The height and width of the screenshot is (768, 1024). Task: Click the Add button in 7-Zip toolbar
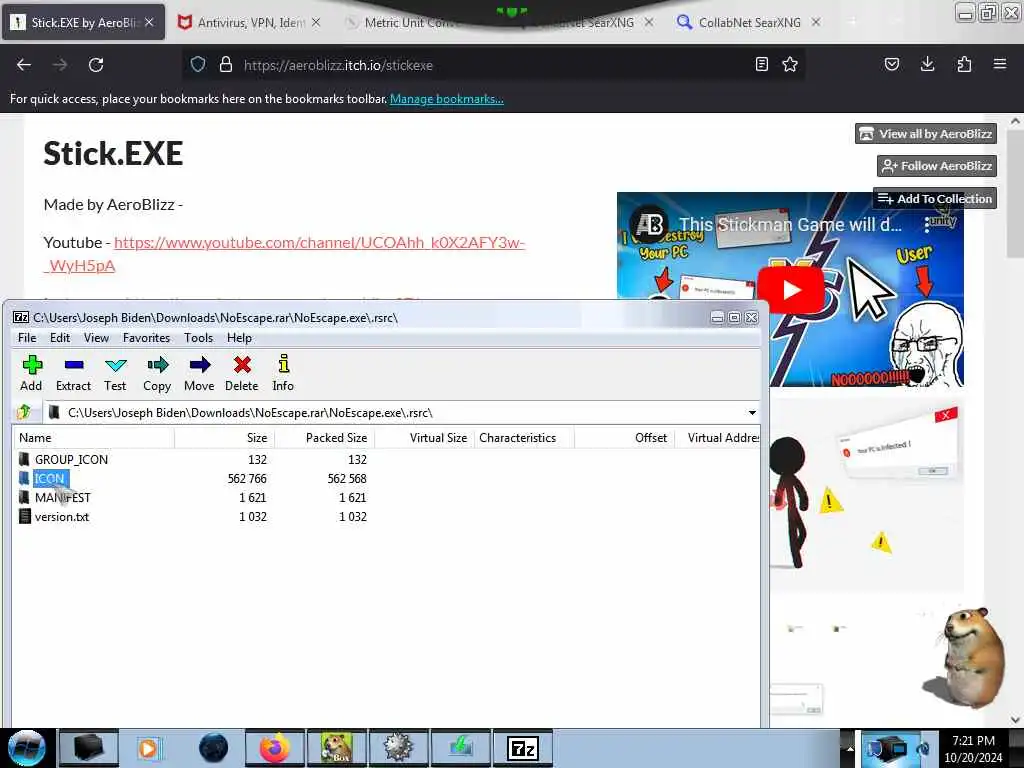tap(31, 373)
